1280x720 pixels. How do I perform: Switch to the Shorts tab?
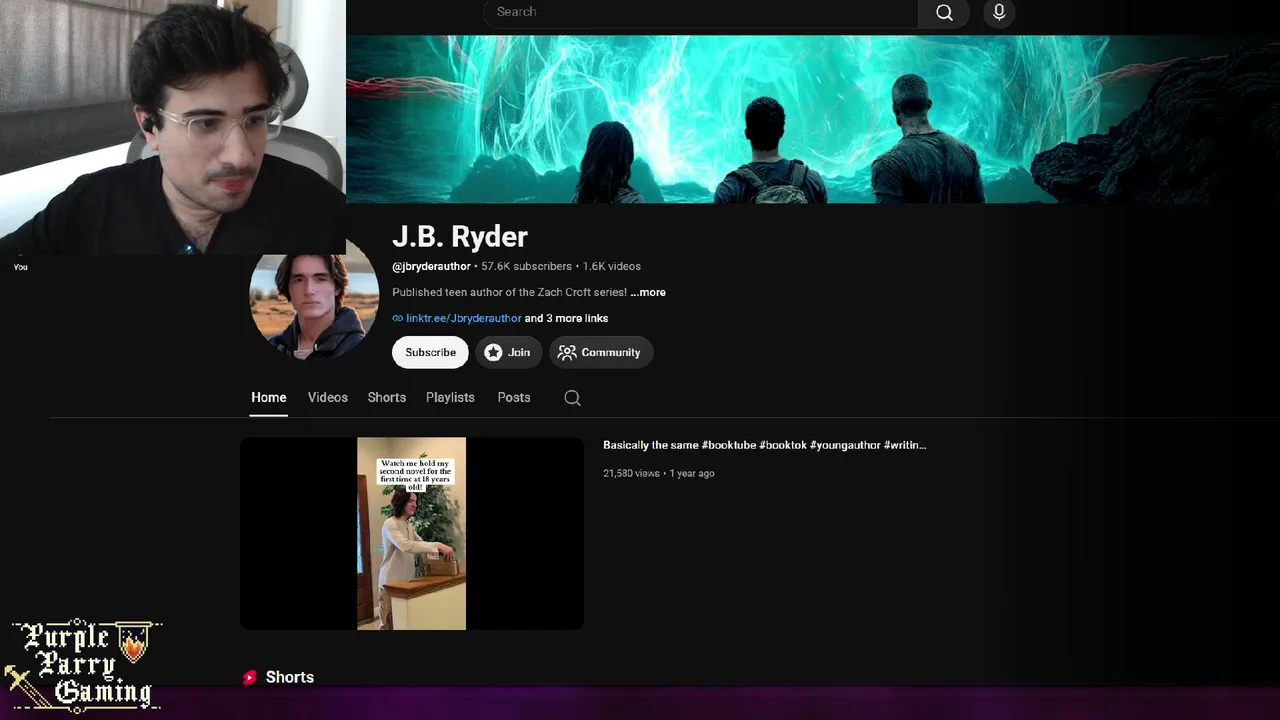click(x=387, y=397)
